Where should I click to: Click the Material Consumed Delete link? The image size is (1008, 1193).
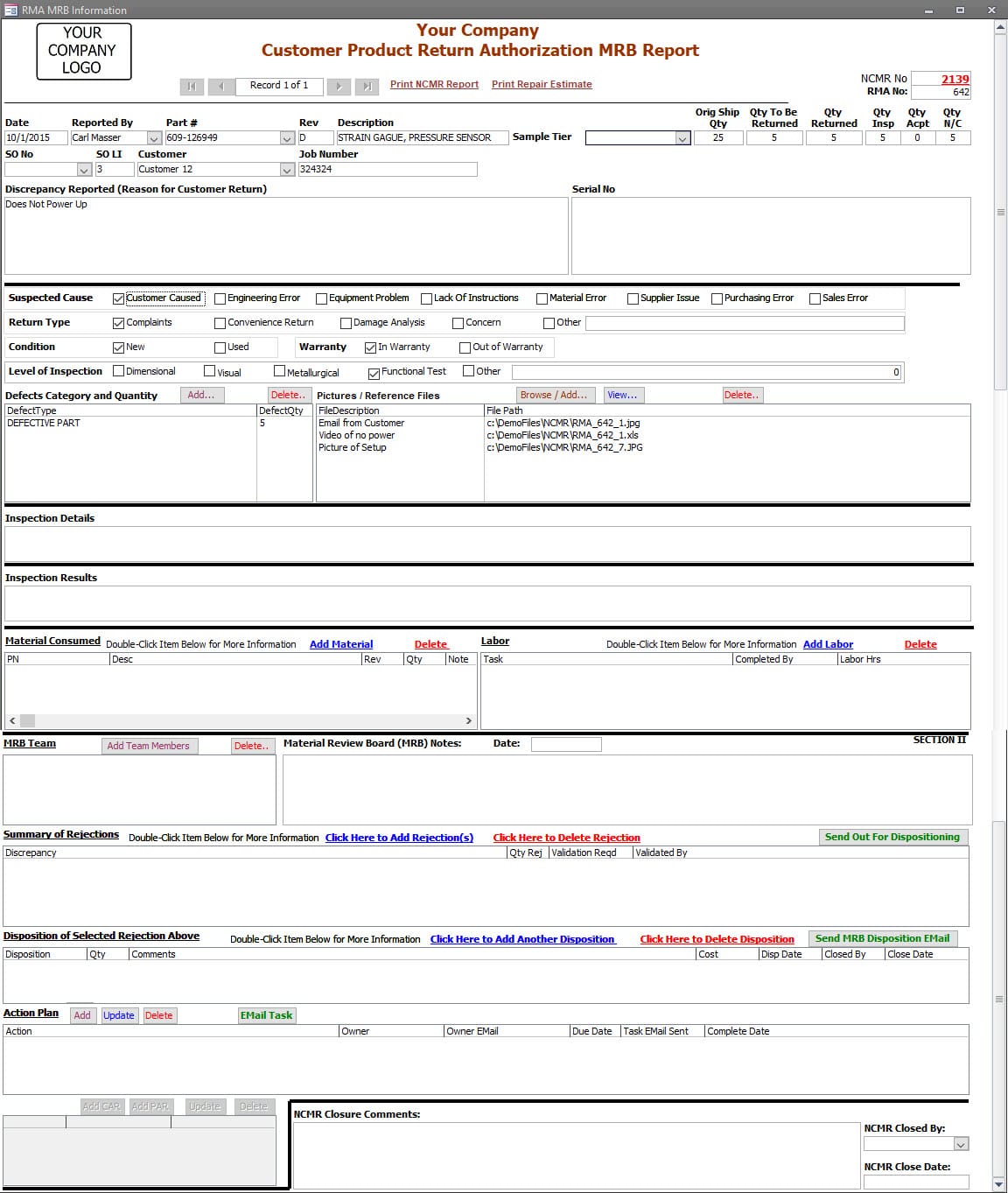(x=430, y=644)
